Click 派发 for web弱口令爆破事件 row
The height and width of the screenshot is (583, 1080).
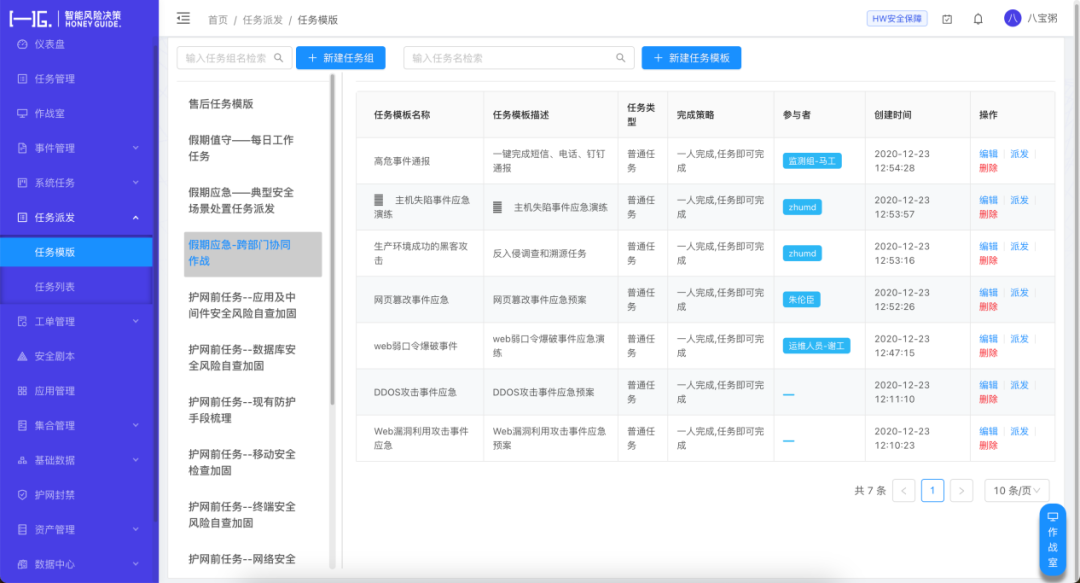(1019, 338)
